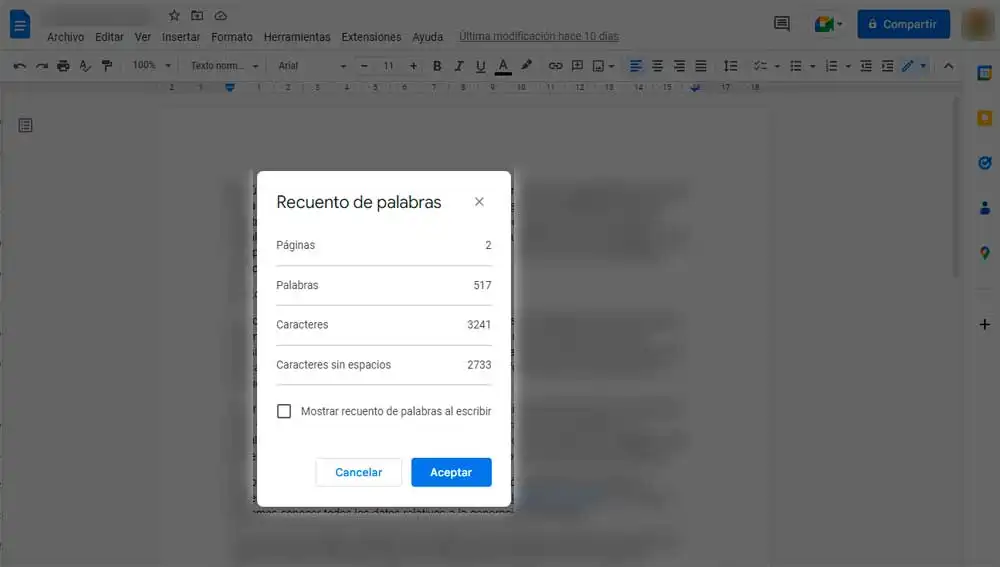Viewport: 1000px width, 567px height.
Task: Decrease font size with minus
Action: pos(364,66)
